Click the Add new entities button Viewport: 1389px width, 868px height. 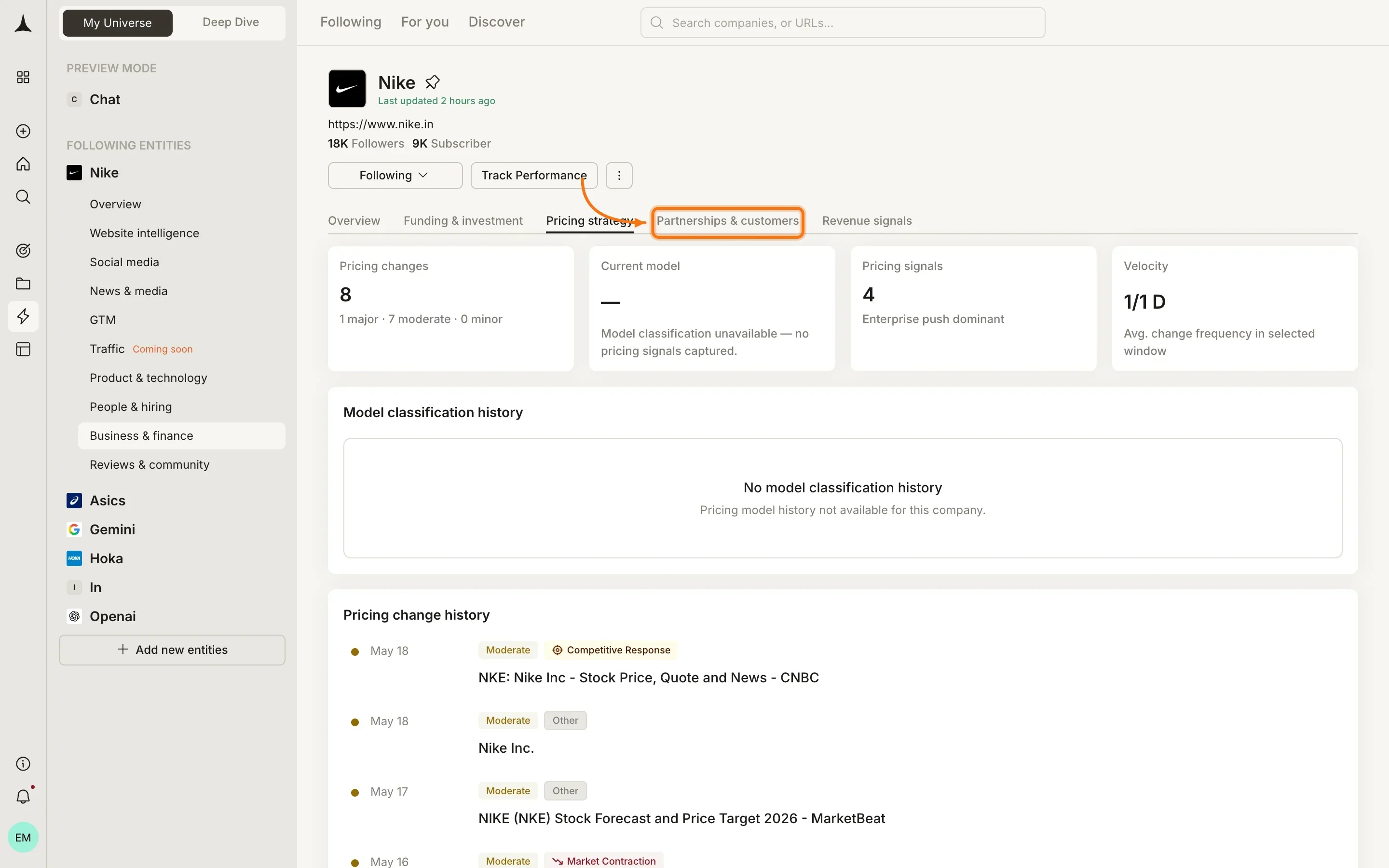click(x=172, y=649)
